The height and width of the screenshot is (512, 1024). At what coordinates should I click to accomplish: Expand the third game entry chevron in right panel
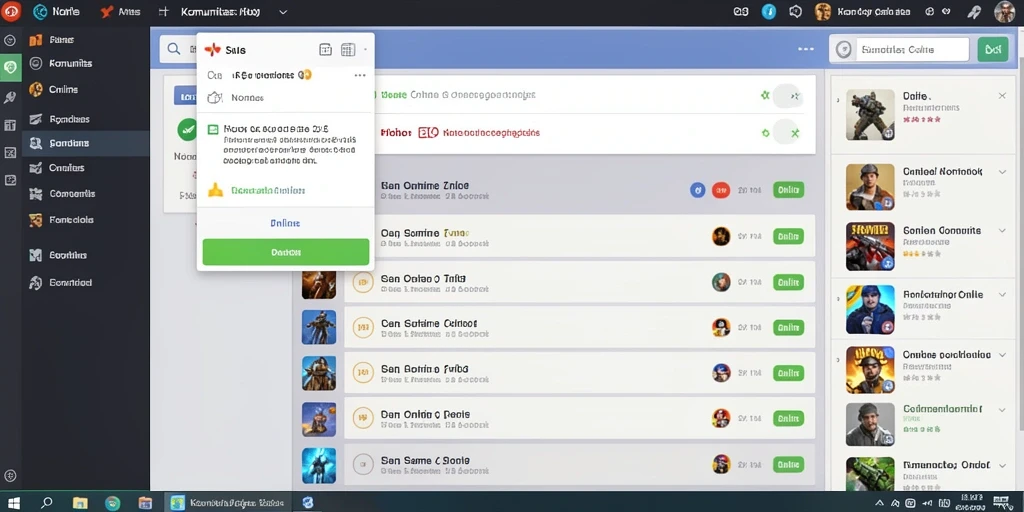[x=1002, y=231]
